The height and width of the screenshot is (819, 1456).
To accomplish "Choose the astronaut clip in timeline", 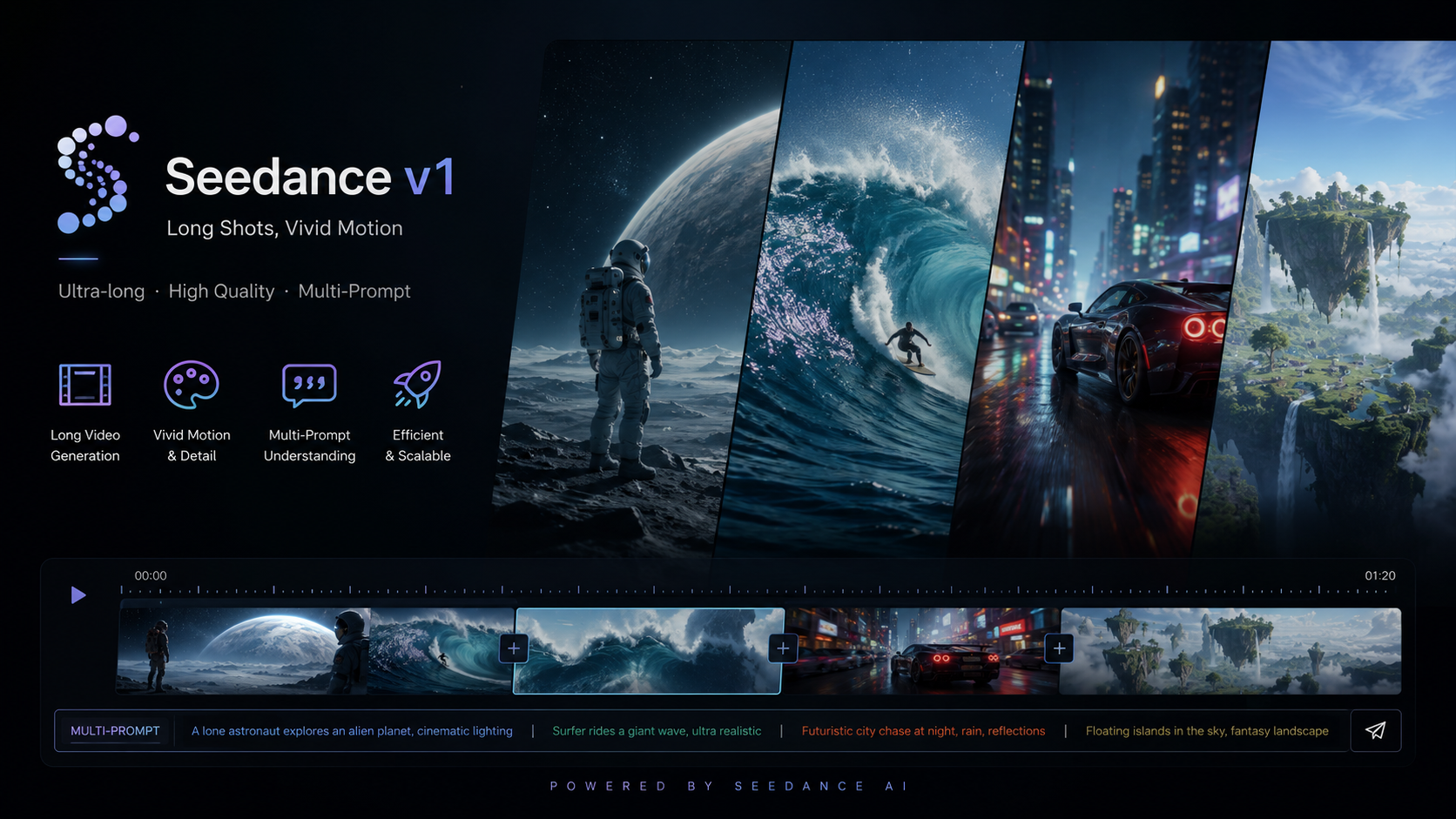I will pyautogui.click(x=244, y=651).
